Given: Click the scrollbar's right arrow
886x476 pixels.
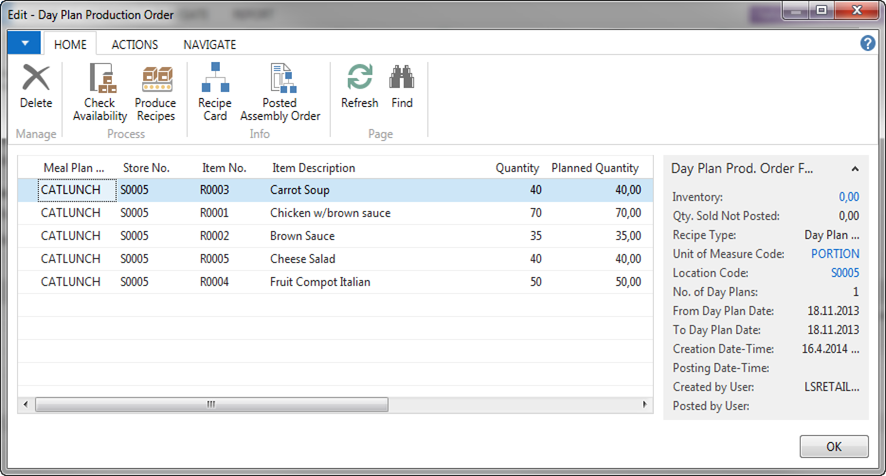Looking at the screenshot, I should pos(644,405).
